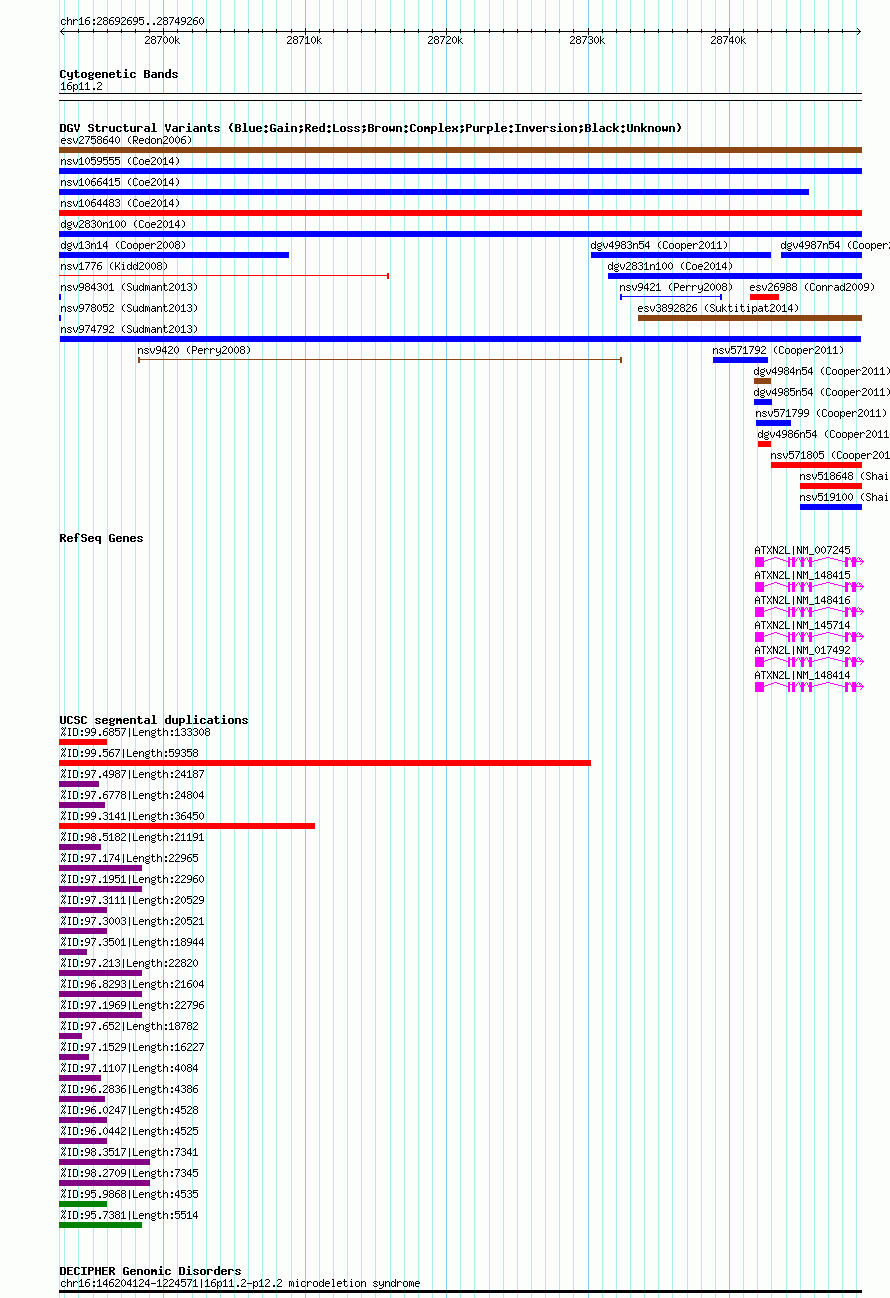The width and height of the screenshot is (890, 1298).
Task: Click esv3892826 (Suktitipat2014) variant label
Action: click(x=718, y=308)
